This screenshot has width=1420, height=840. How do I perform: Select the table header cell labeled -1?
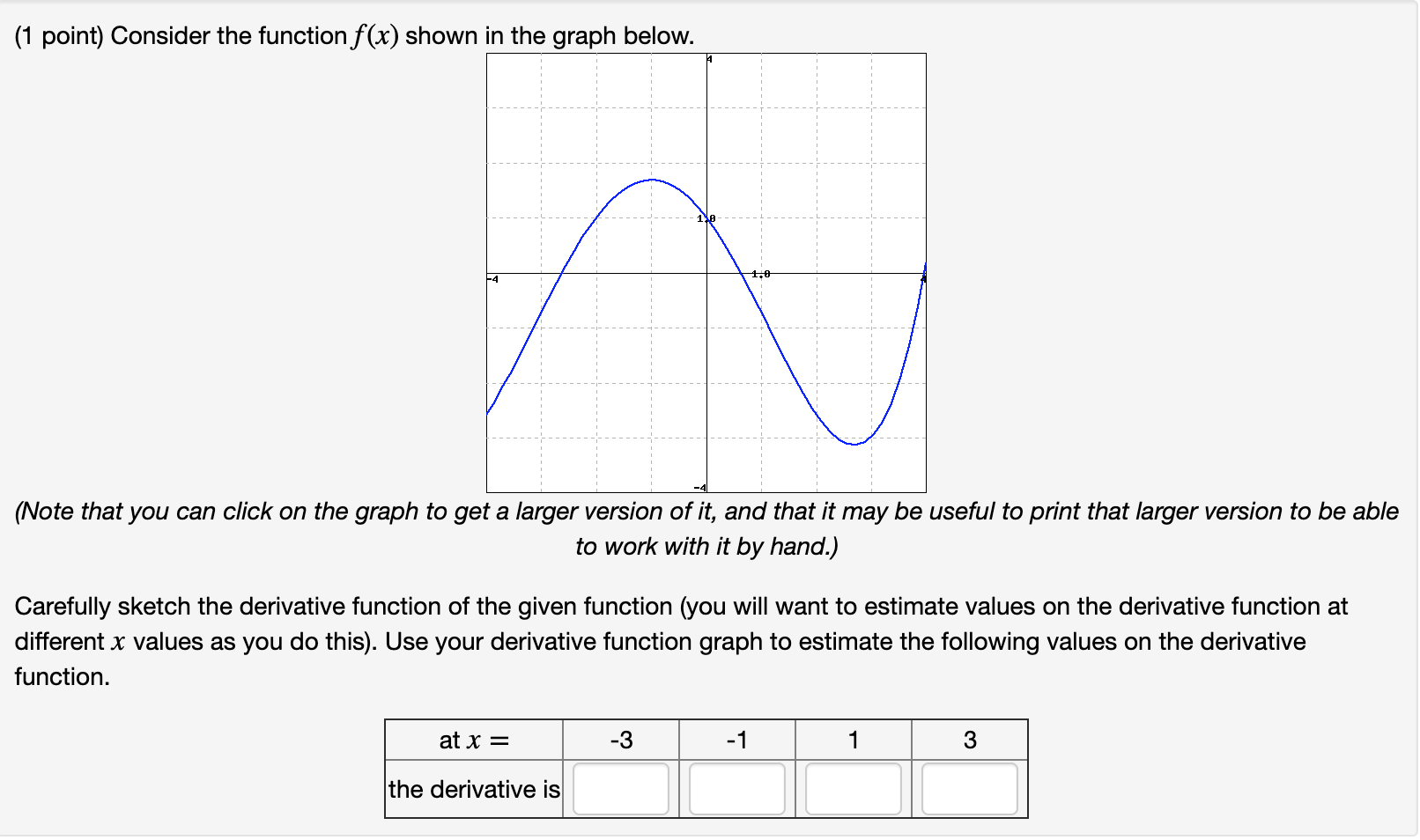736,741
